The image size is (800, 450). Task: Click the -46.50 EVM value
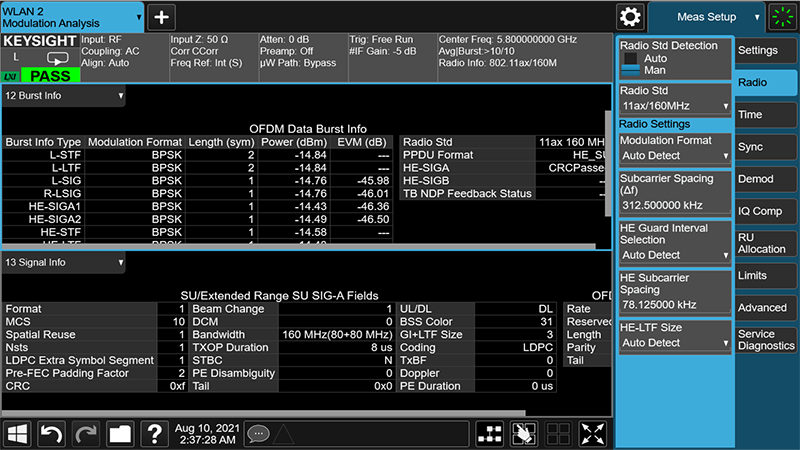(x=373, y=219)
